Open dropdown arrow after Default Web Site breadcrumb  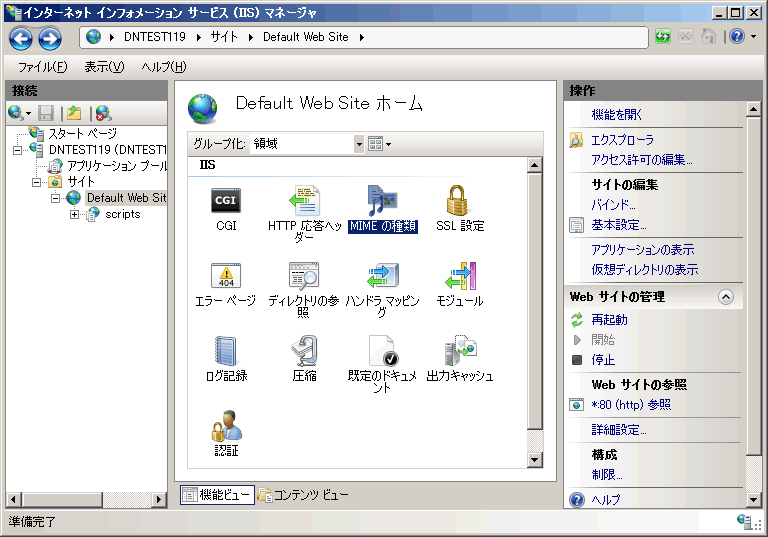click(361, 37)
